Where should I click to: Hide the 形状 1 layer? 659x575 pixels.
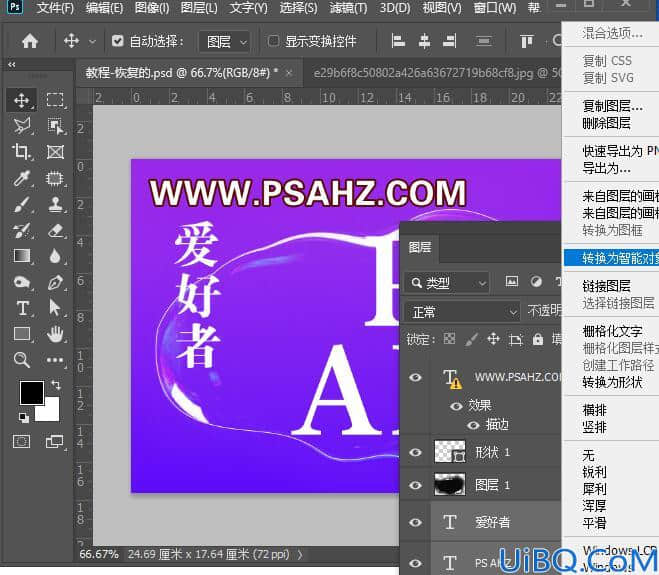pyautogui.click(x=416, y=452)
